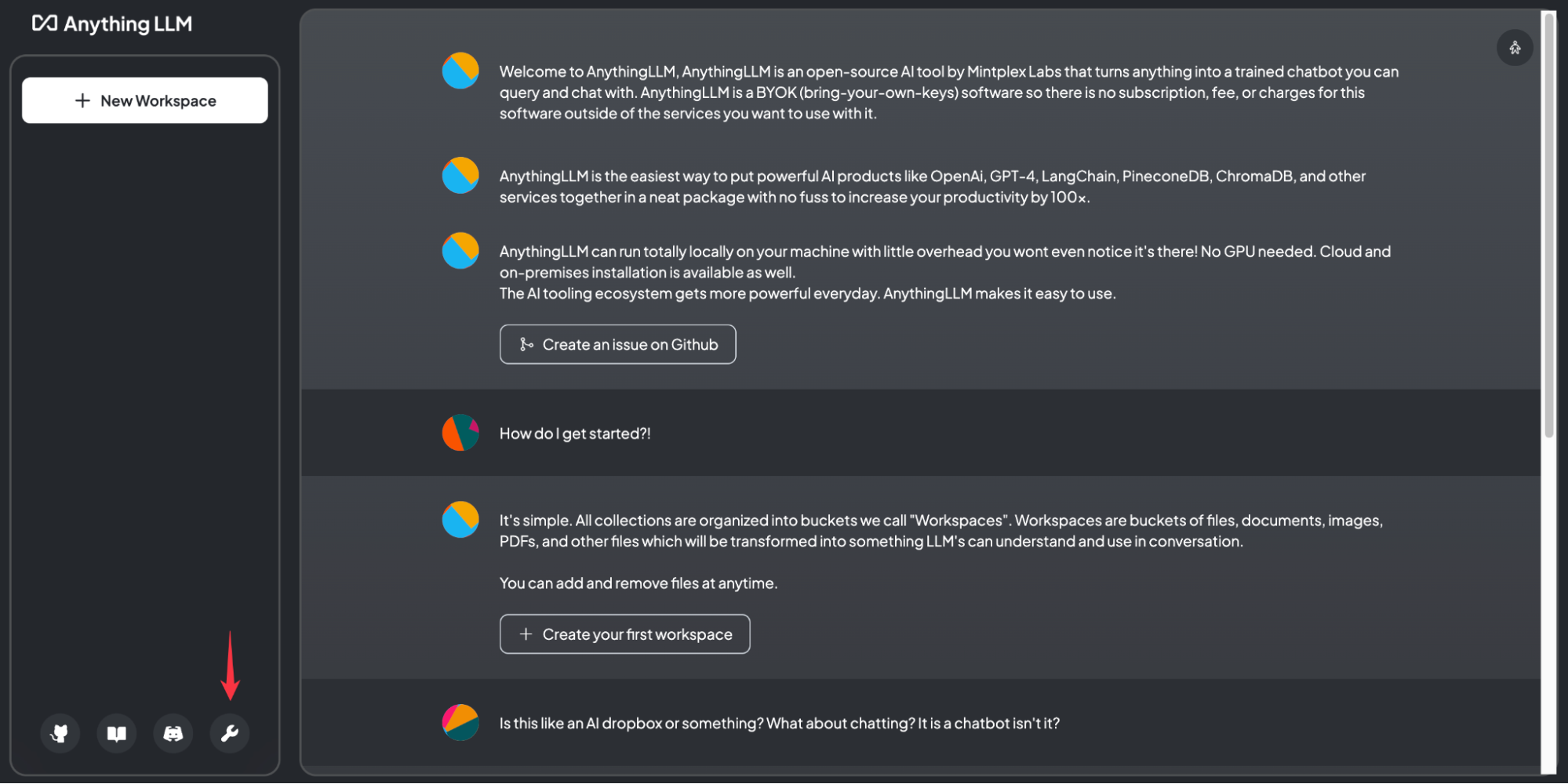Click the avatar beside "run totally locally" message
Screen dimensions: 1568x784
tap(460, 251)
